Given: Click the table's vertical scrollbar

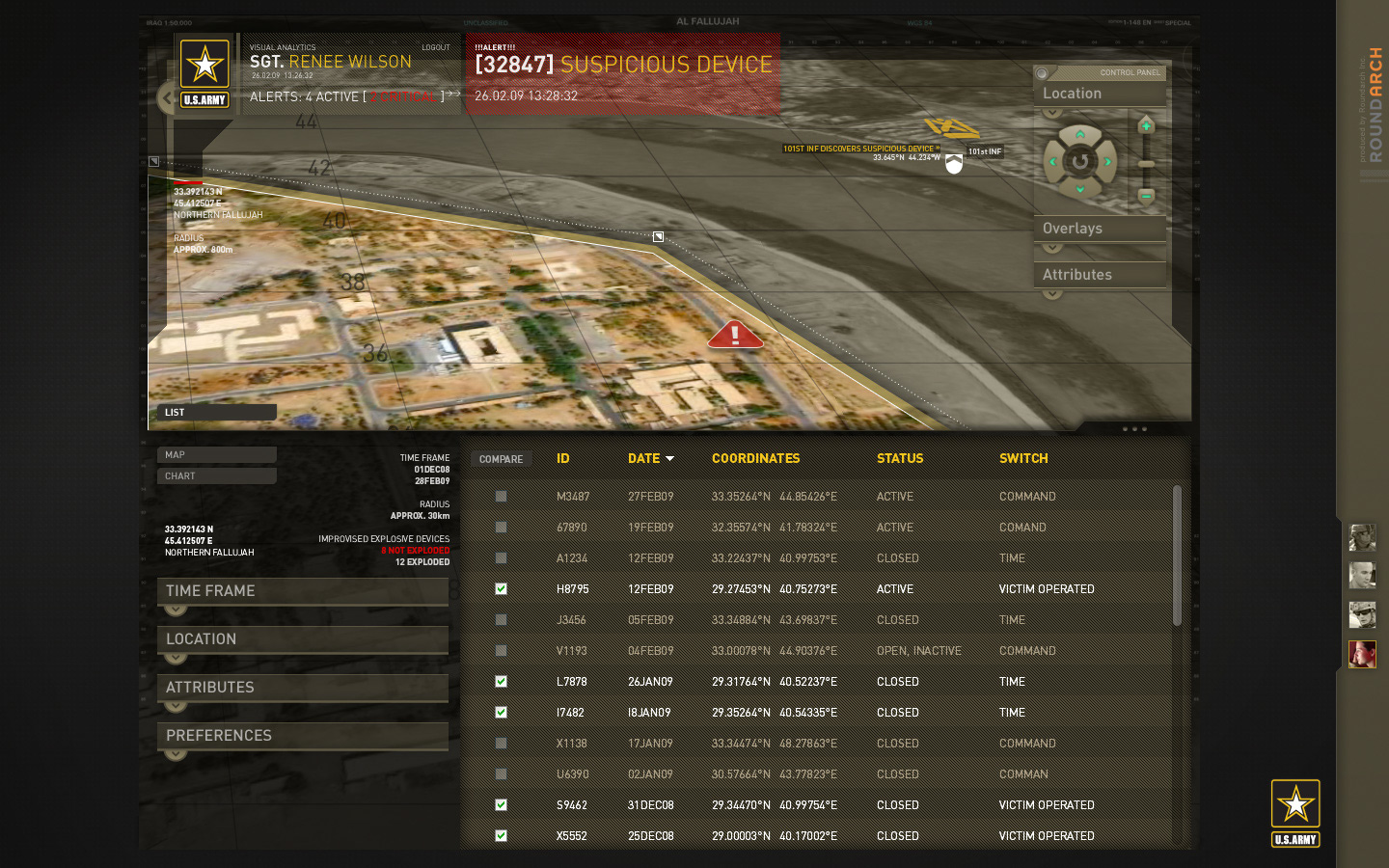Looking at the screenshot, I should click(1177, 556).
